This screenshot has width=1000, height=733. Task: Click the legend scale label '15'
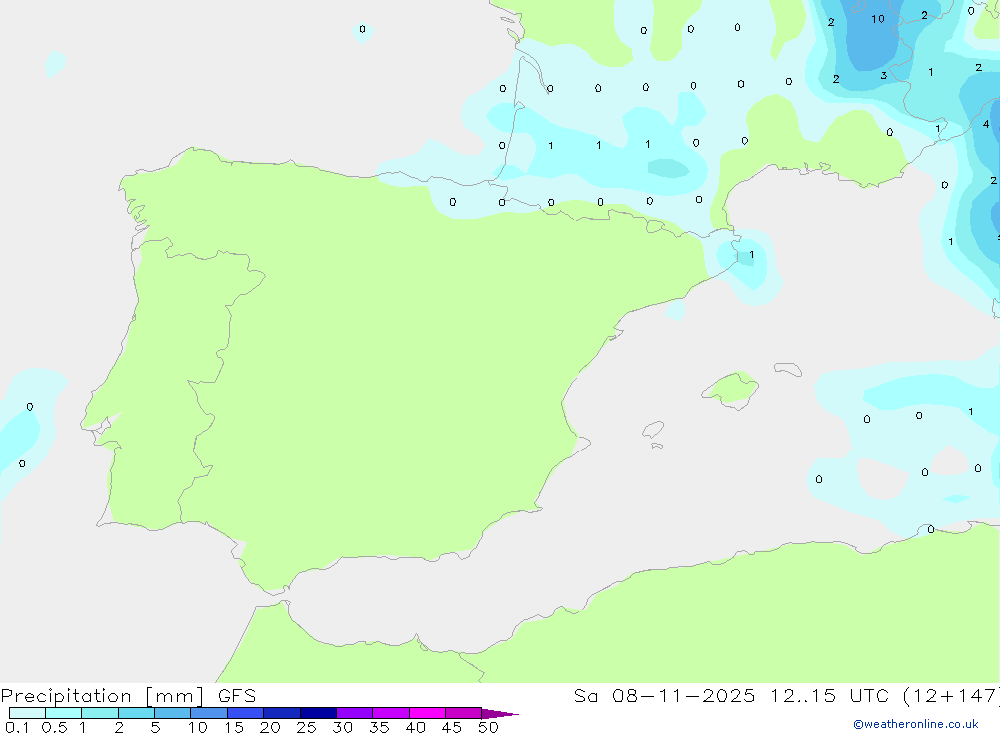point(233,727)
